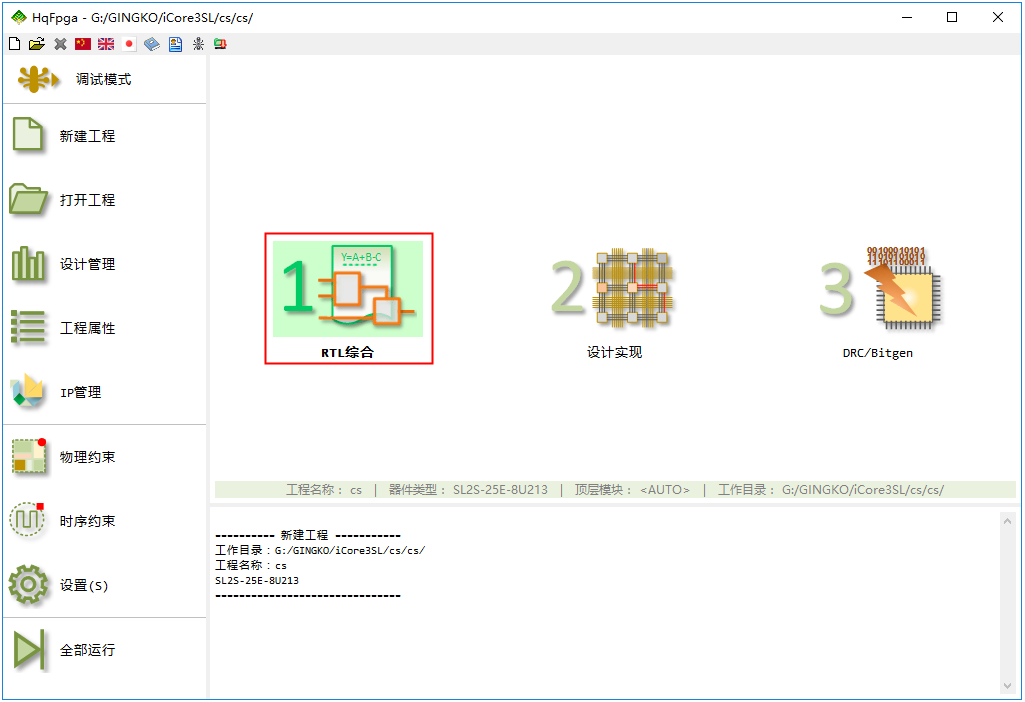Screen dimensions: 1025x702
Task: Run step 3 DRC/Bitgen
Action: point(877,298)
